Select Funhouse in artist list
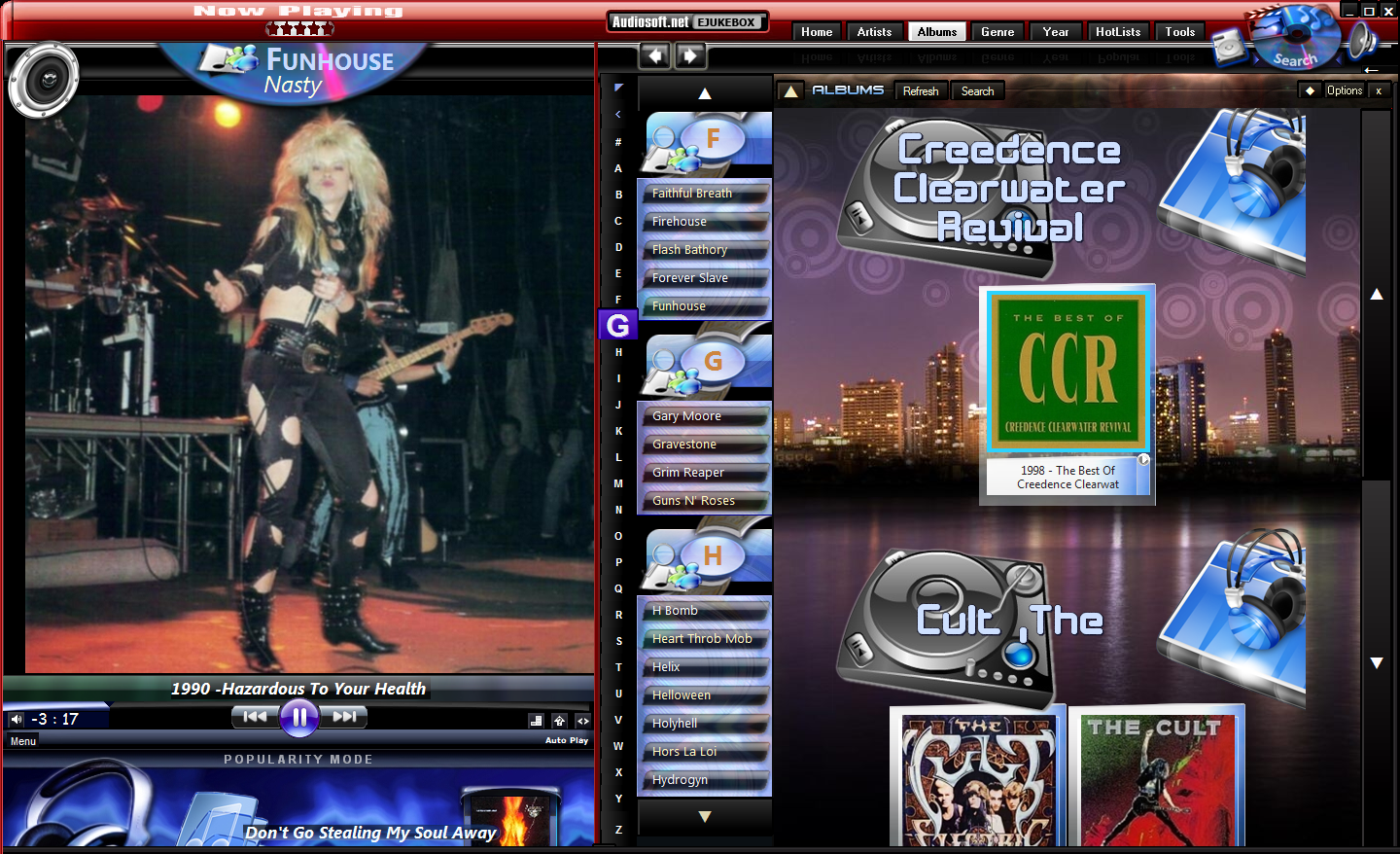 (704, 306)
